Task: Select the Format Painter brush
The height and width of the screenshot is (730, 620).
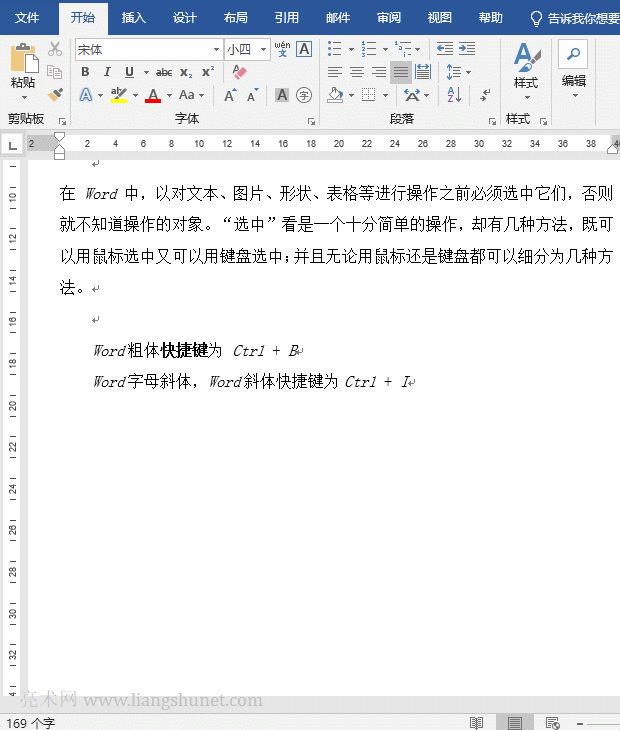Action: coord(55,95)
